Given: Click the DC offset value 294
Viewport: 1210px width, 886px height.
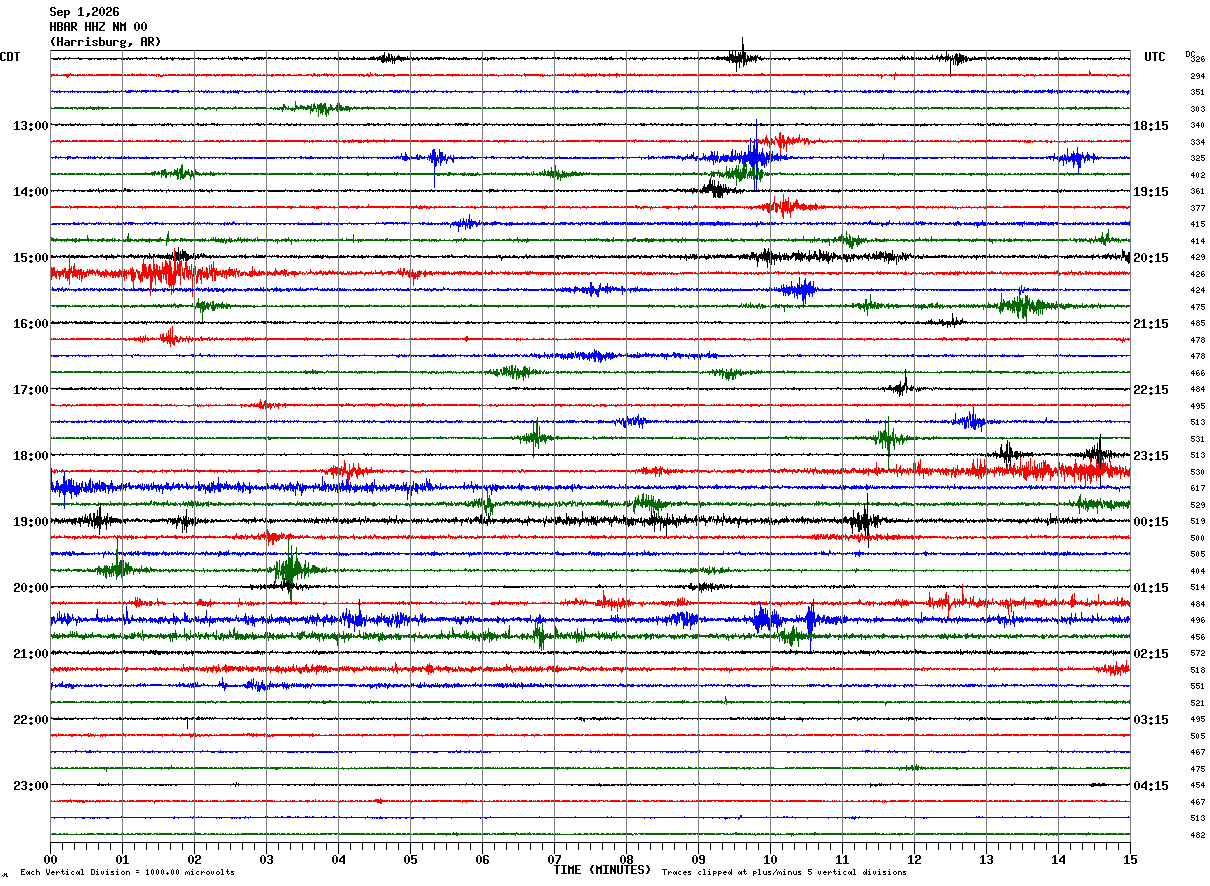Looking at the screenshot, I should coord(1197,76).
